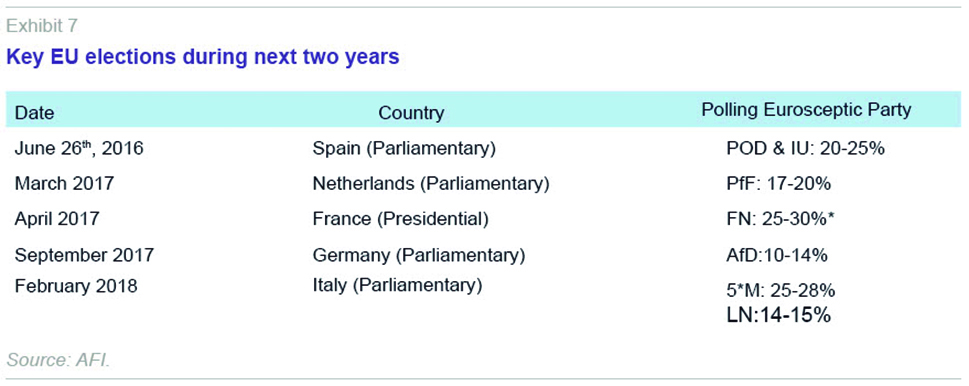Click France (Presidential) country cell
This screenshot has width=969, height=386.
click(400, 219)
